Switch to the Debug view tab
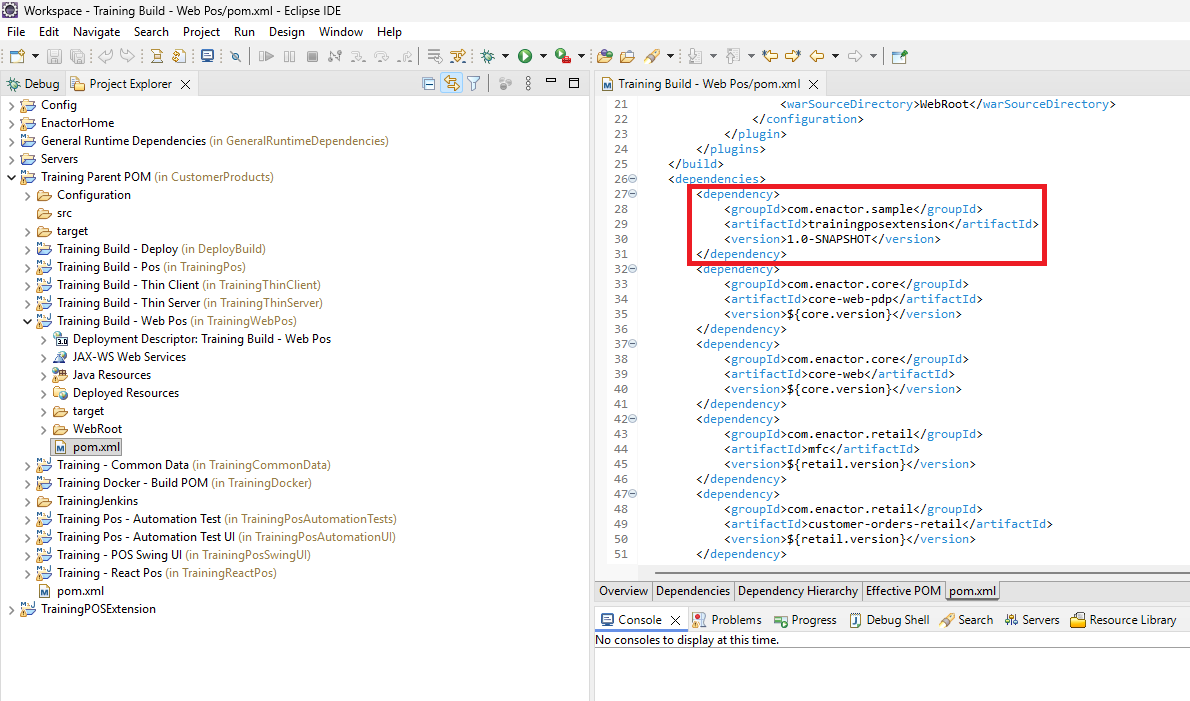 pyautogui.click(x=33, y=83)
